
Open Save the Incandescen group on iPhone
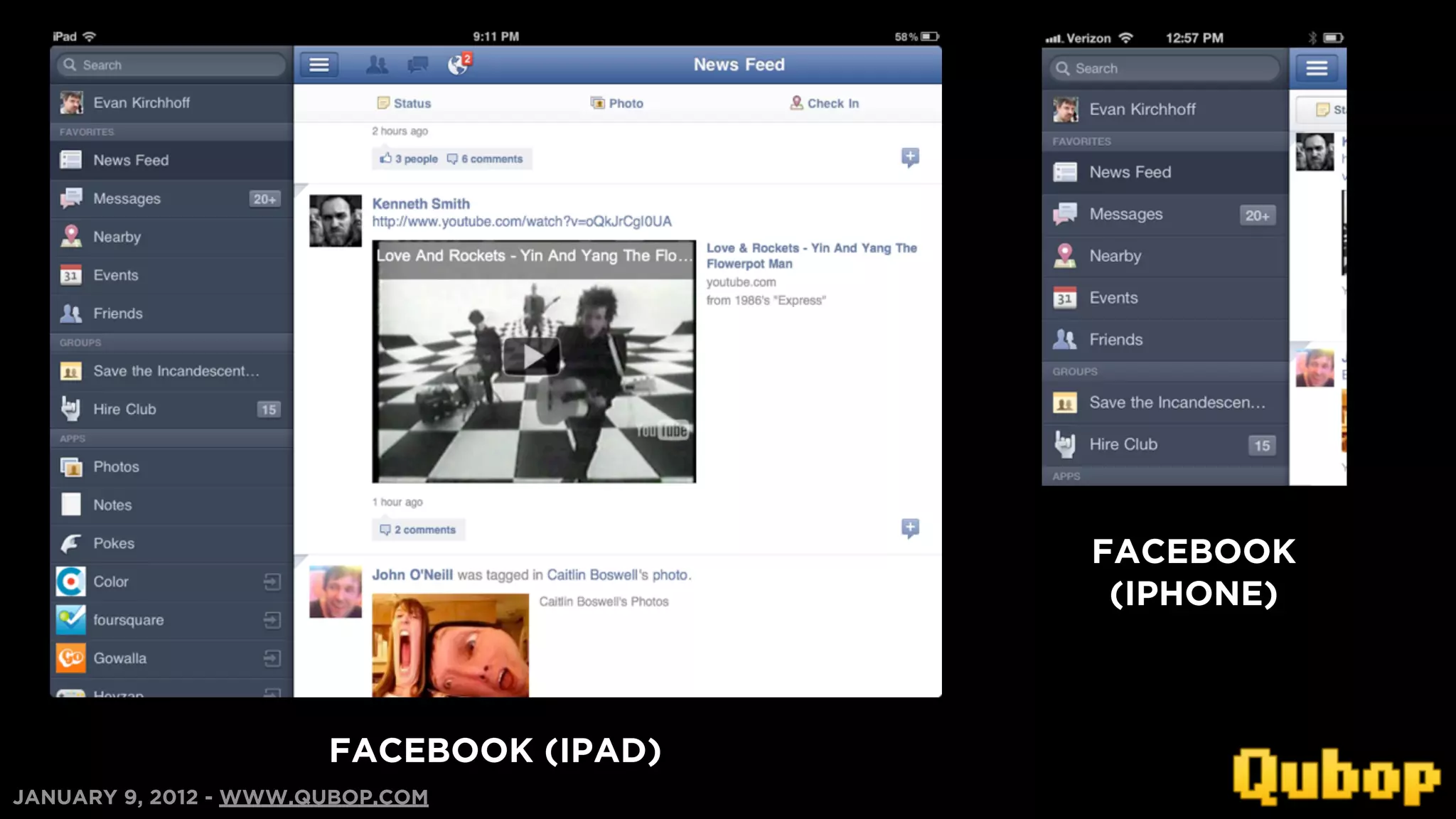point(1165,402)
